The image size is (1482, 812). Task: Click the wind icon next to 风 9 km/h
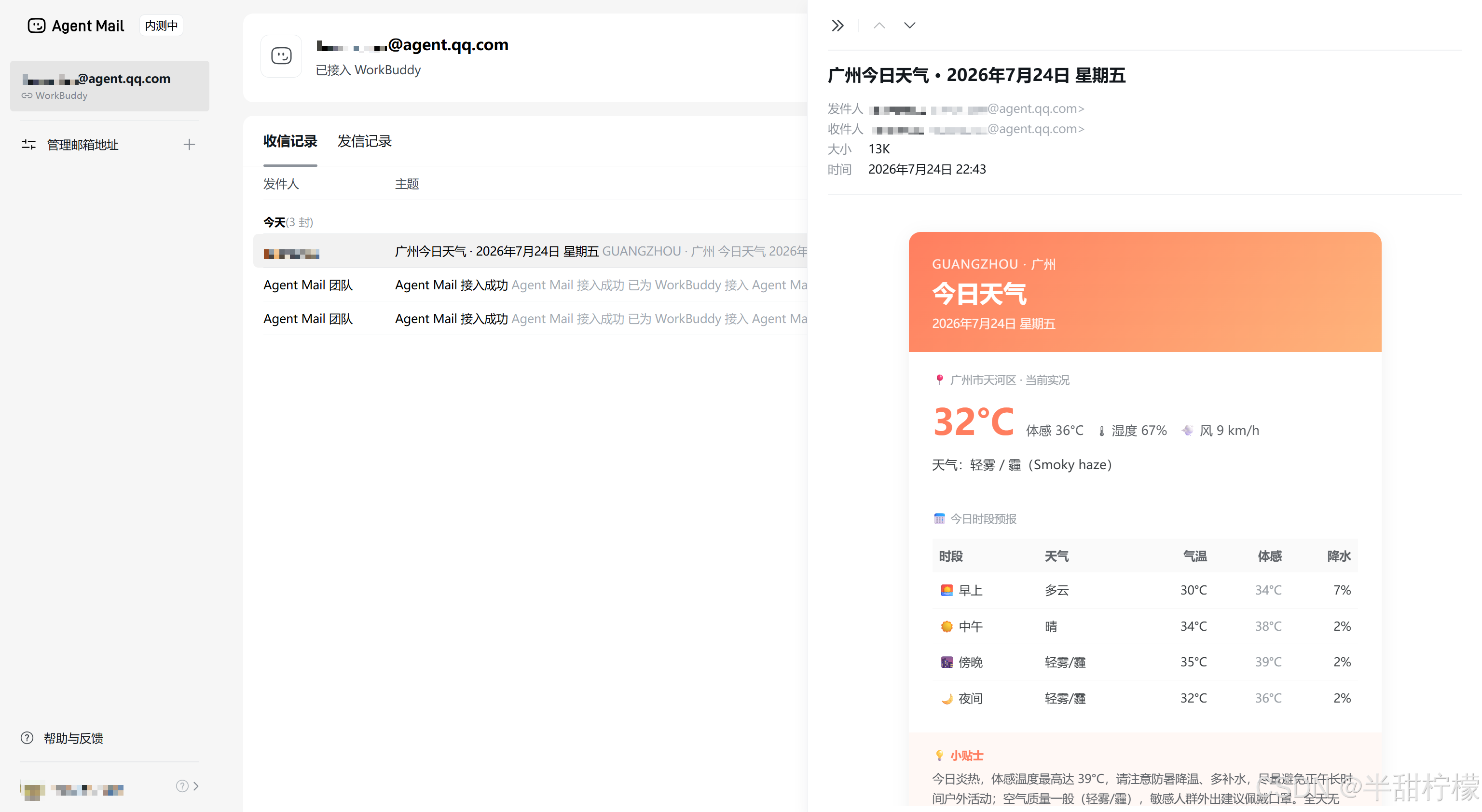[x=1187, y=430]
